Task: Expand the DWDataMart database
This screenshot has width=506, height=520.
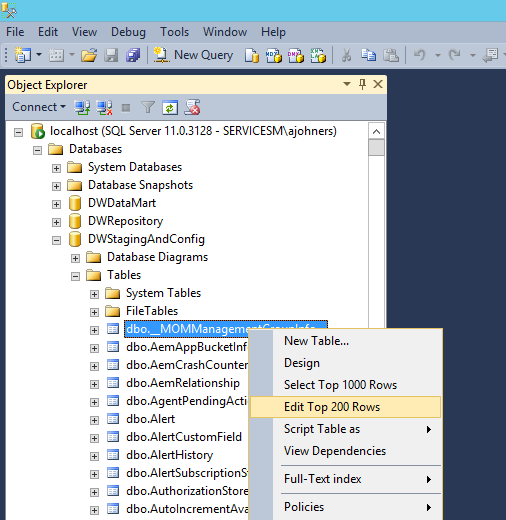Action: click(x=56, y=204)
